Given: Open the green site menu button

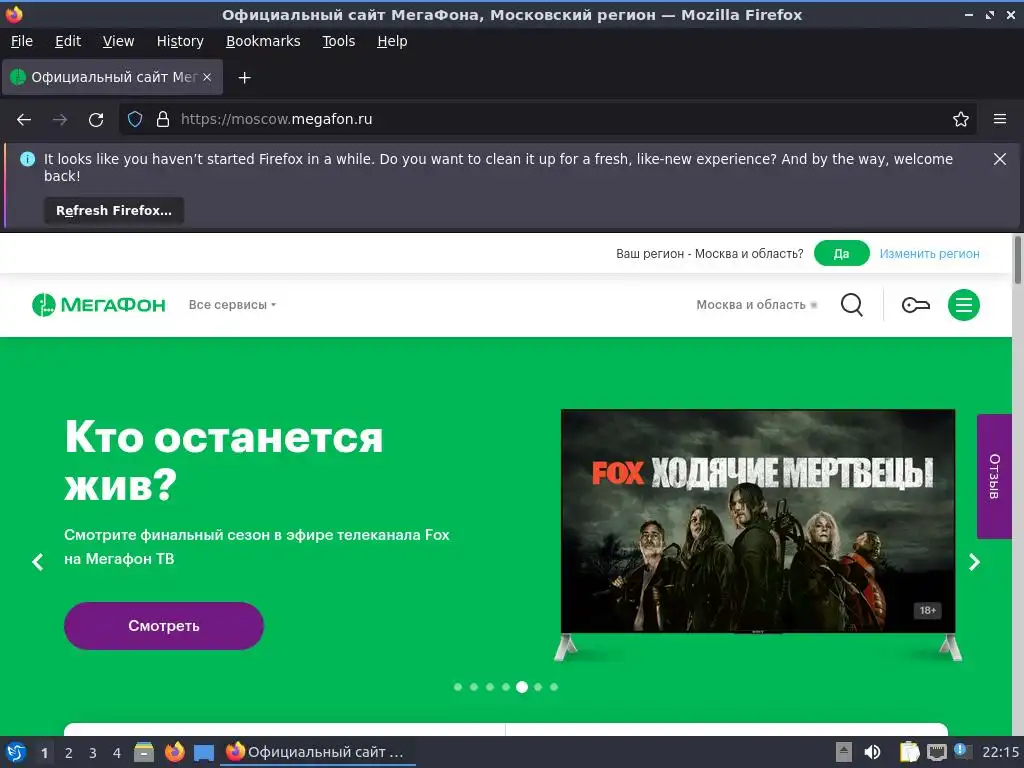Looking at the screenshot, I should click(x=963, y=305).
